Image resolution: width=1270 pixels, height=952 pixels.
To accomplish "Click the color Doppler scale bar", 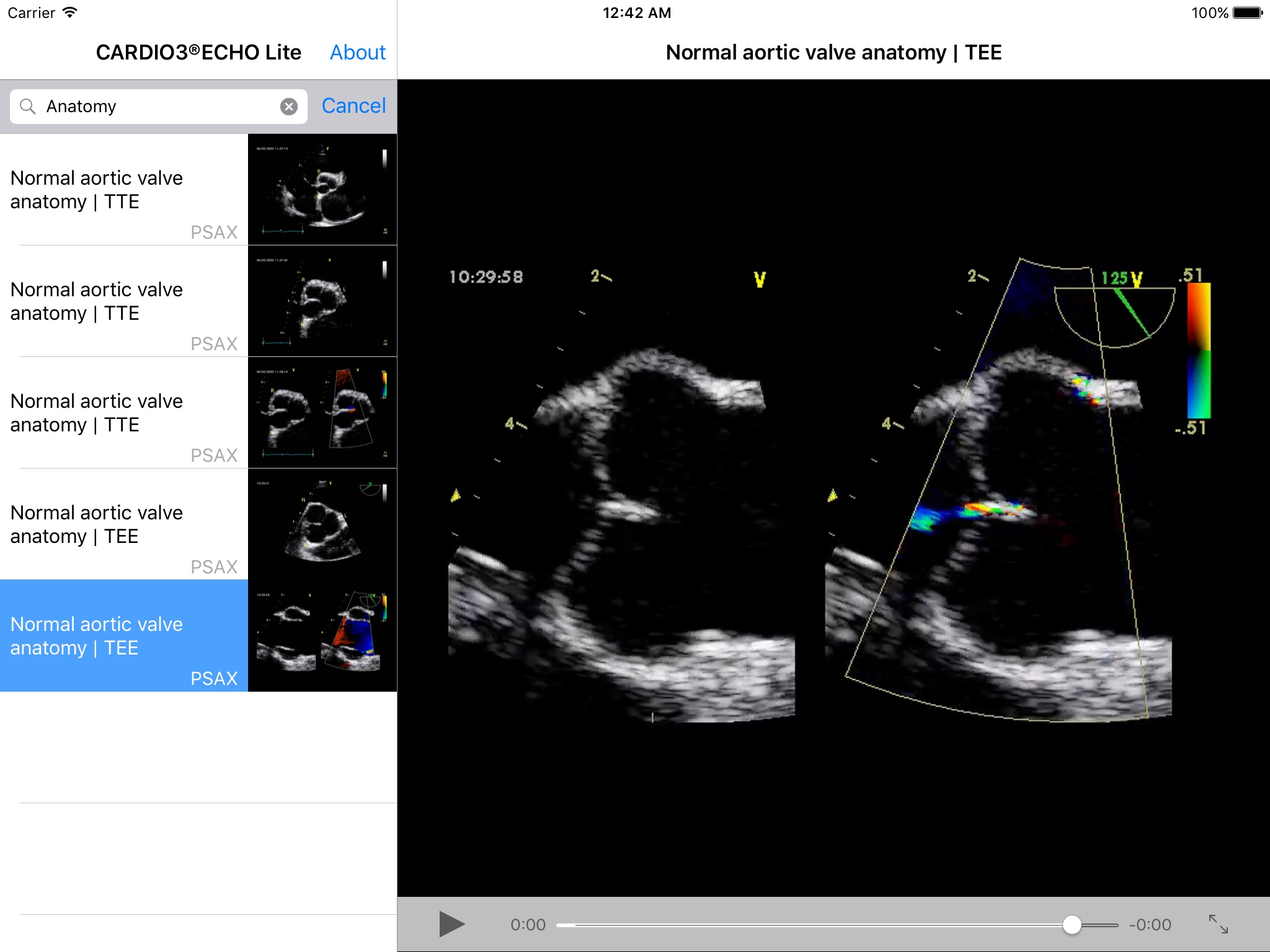I will (x=1198, y=351).
